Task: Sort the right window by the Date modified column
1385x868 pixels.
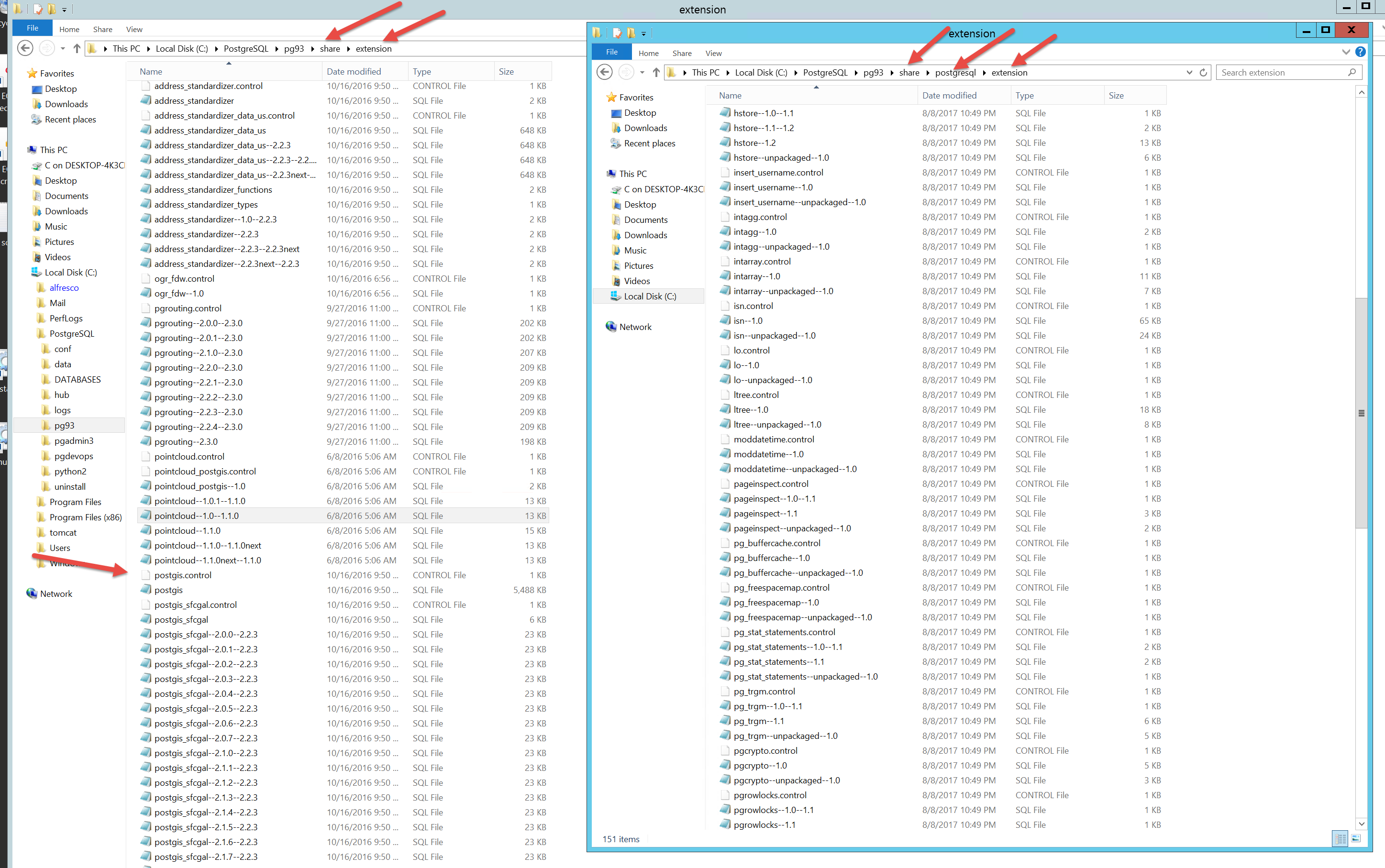Action: point(949,95)
